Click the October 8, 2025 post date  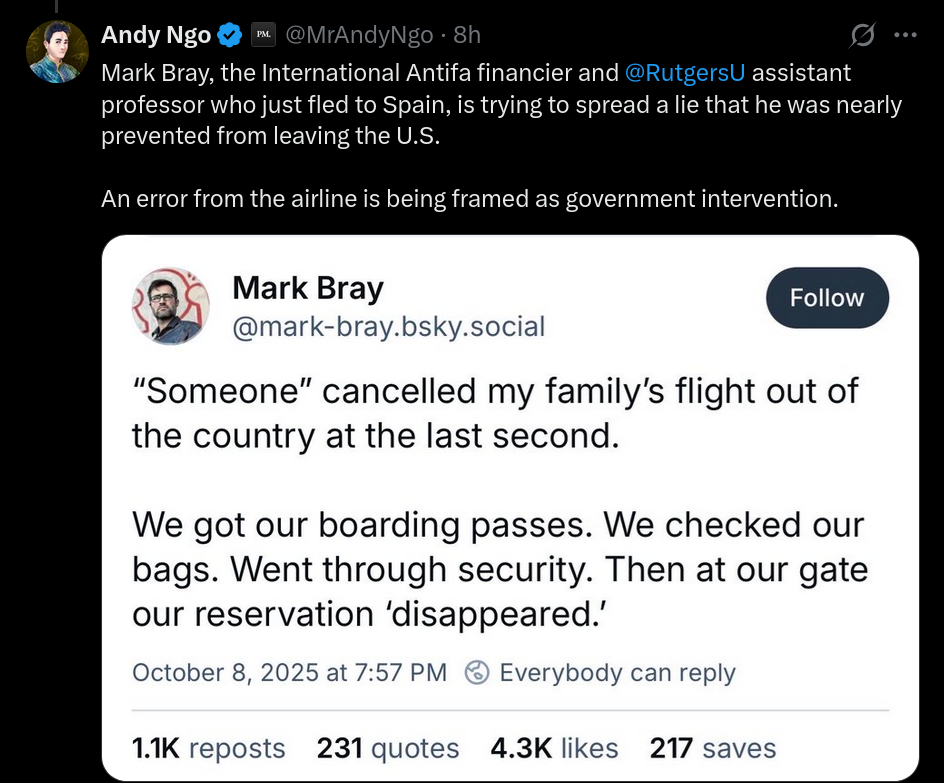coord(289,673)
